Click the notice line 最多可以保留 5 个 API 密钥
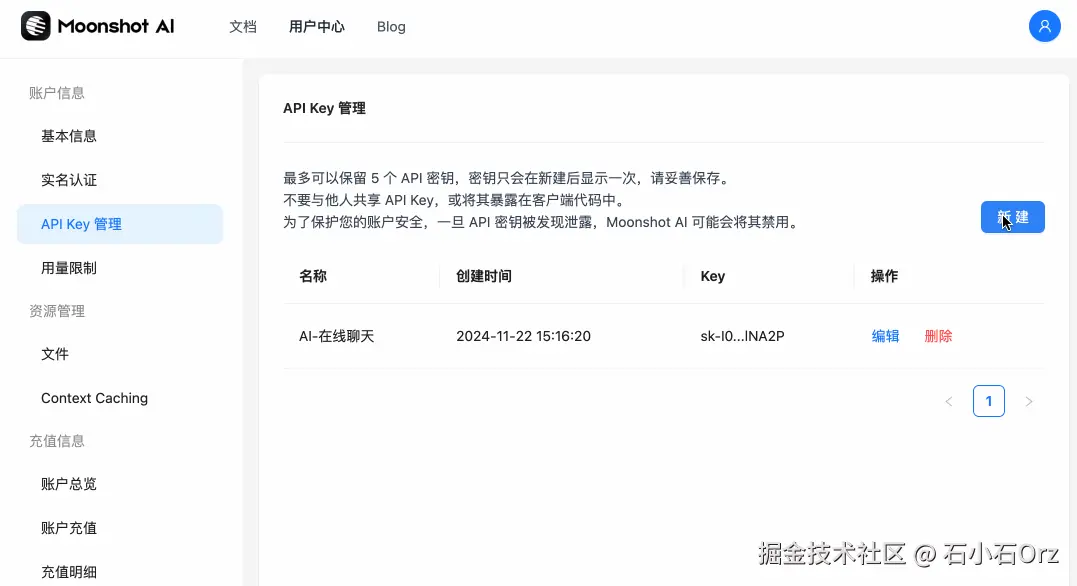 tap(508, 178)
